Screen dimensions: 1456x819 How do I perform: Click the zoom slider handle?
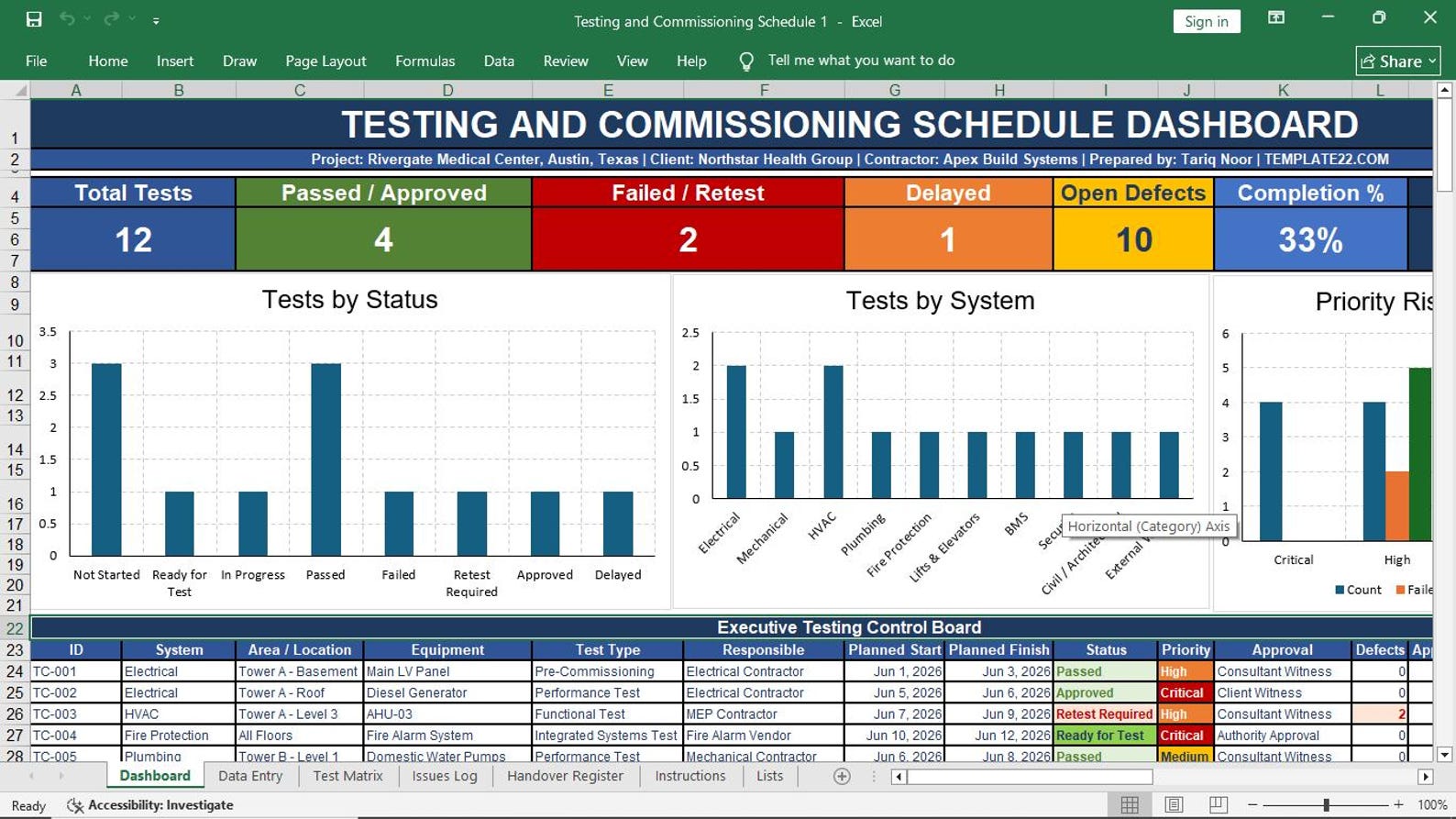[1326, 804]
